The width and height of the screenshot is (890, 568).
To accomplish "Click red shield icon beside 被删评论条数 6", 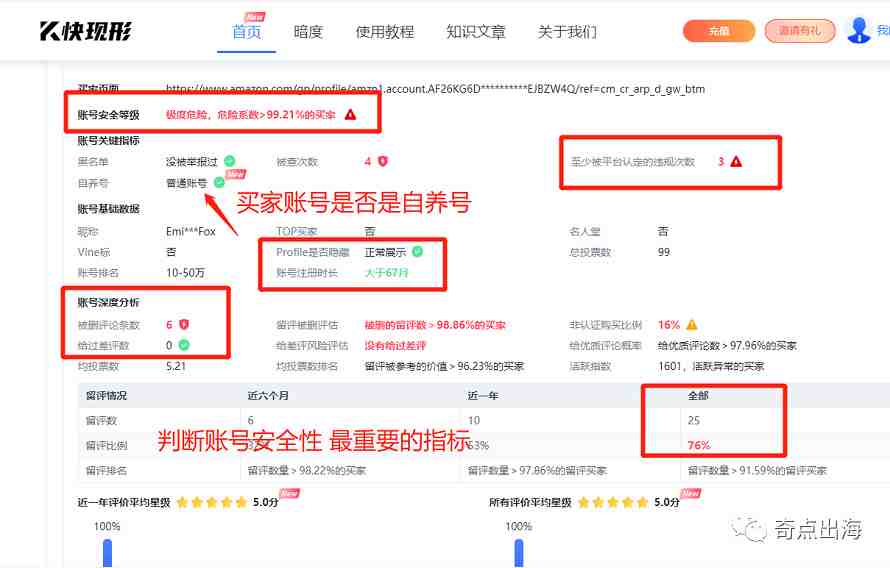I will coord(184,325).
